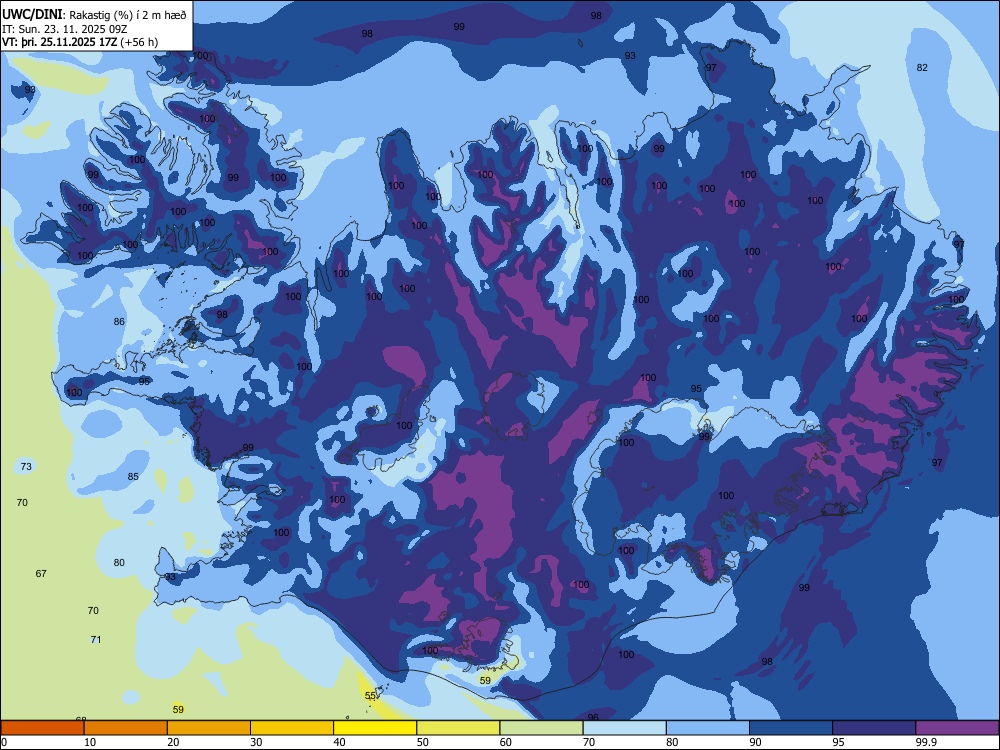
Task: Click the legend tick label 30
Action: click(x=256, y=742)
